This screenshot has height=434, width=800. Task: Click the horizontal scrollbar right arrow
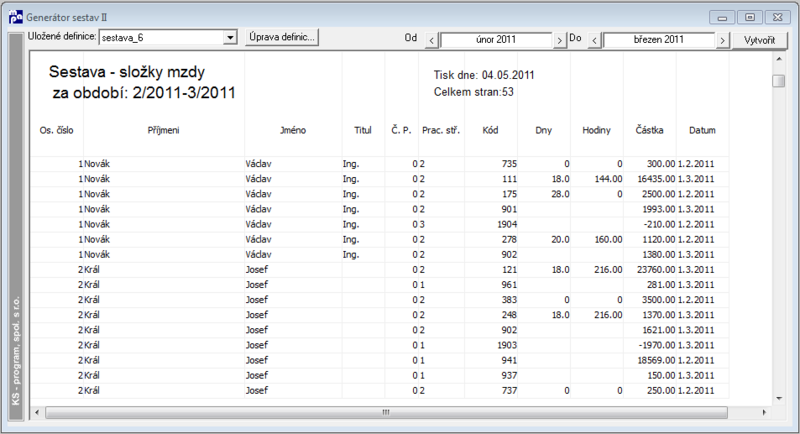(764, 412)
